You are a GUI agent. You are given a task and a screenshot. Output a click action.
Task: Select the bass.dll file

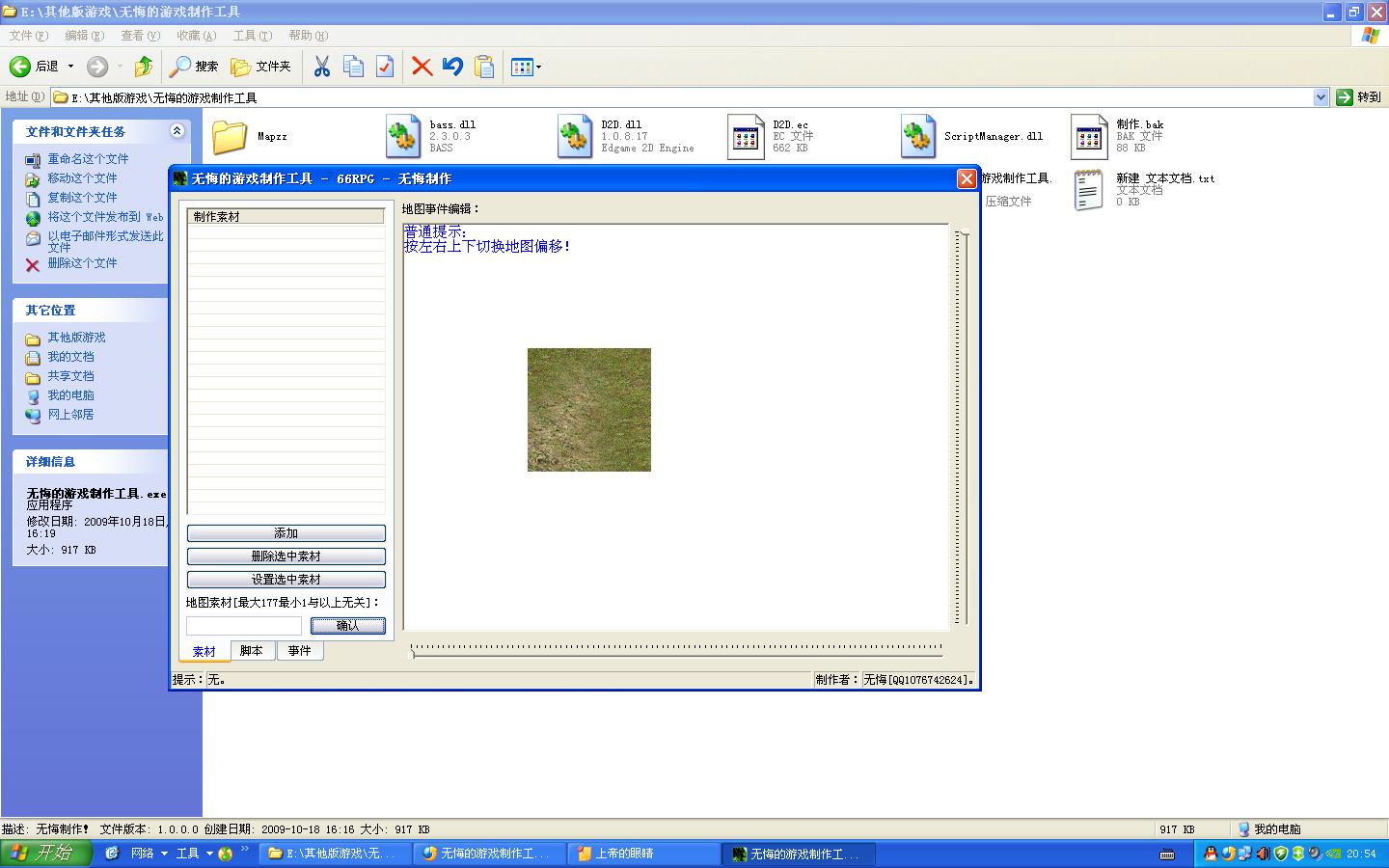click(x=431, y=136)
